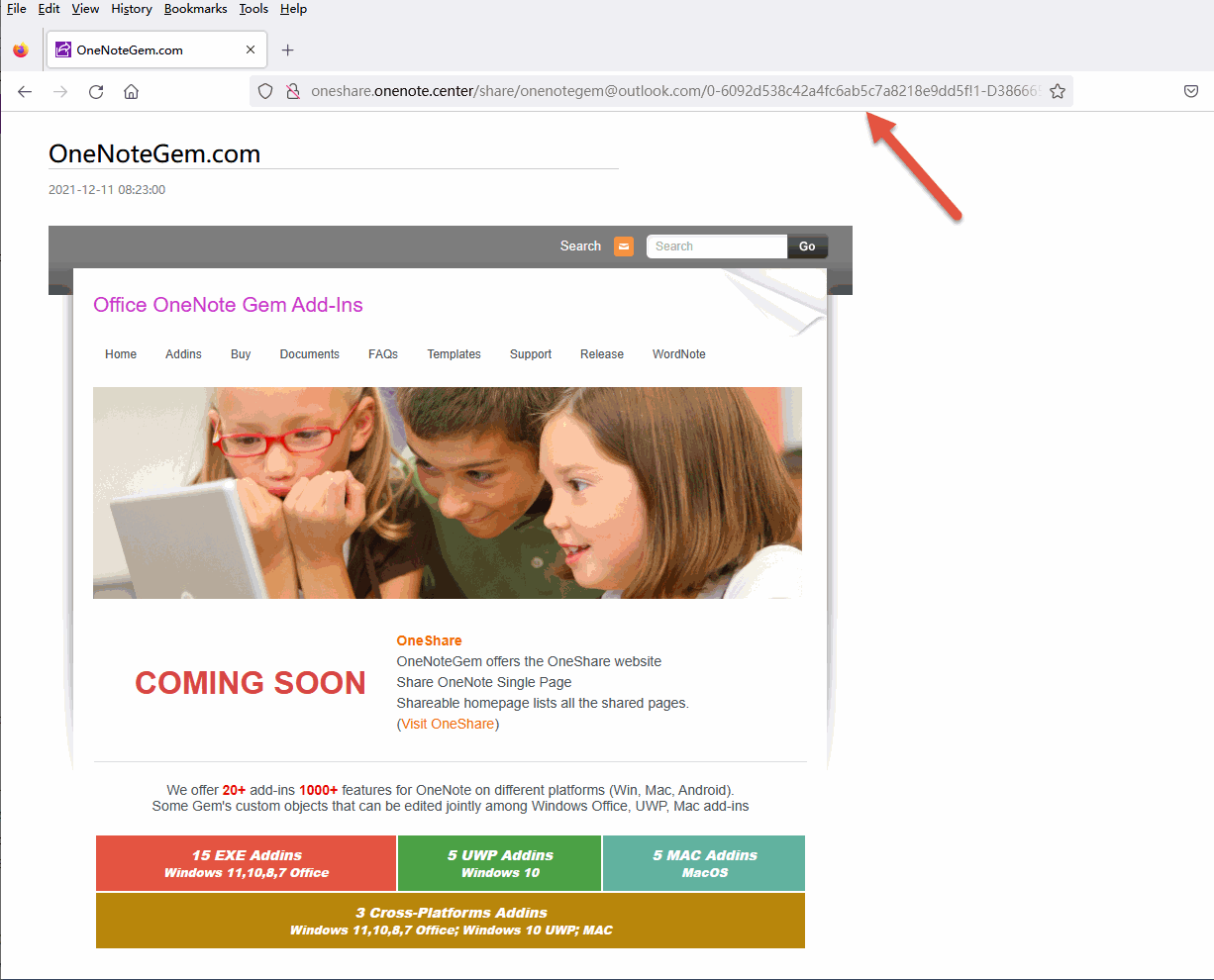Image resolution: width=1214 pixels, height=980 pixels.
Task: Open the FAQs nav link
Action: tap(383, 354)
